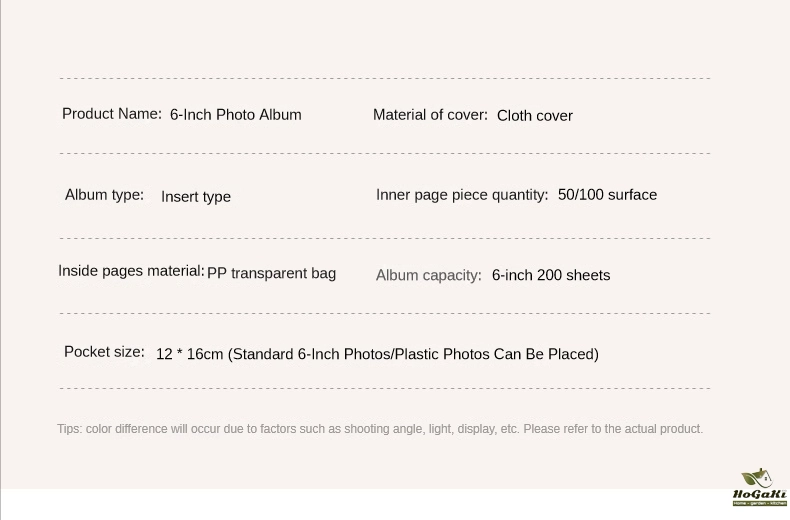Select the "Product Name:" label
The image size is (790, 520).
click(x=112, y=114)
